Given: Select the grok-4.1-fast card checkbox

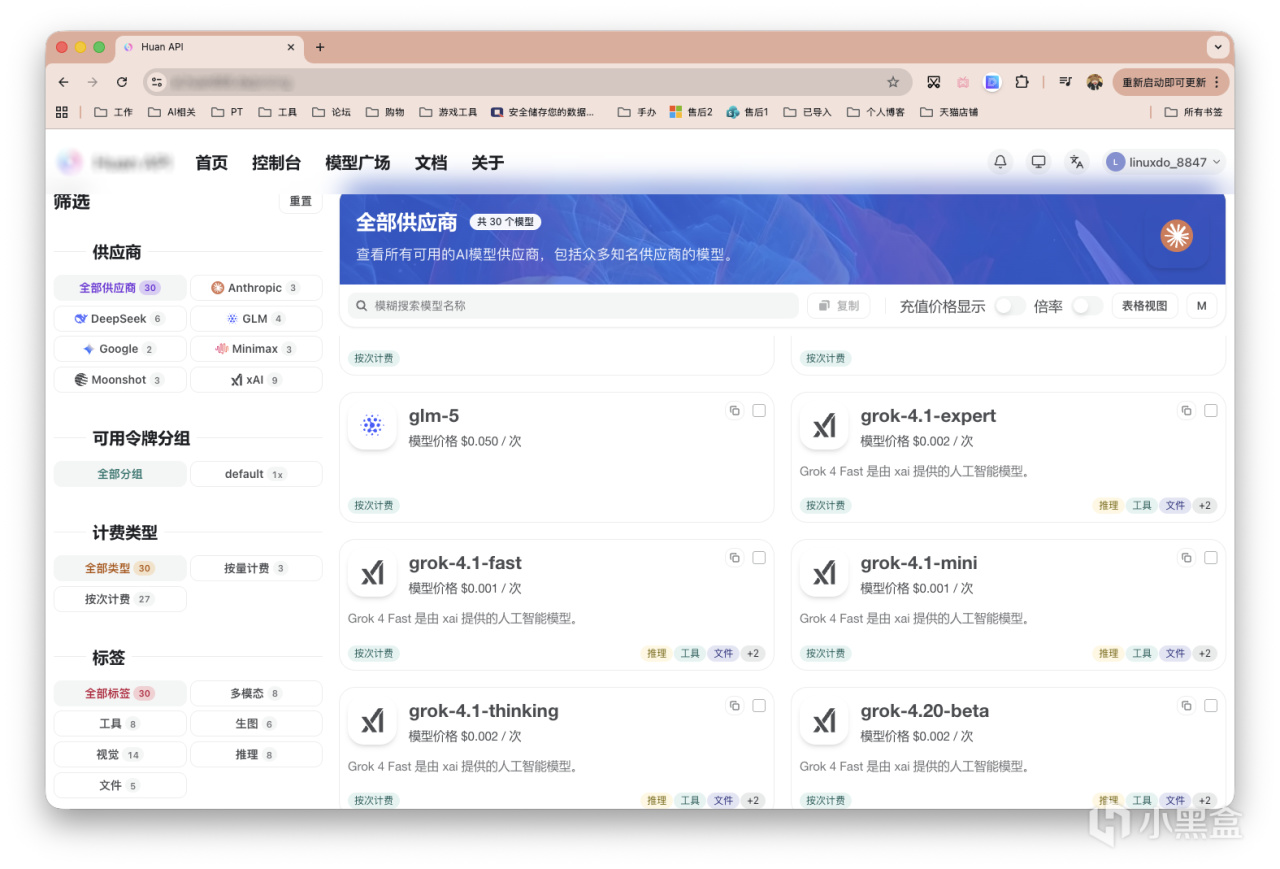Looking at the screenshot, I should tap(759, 557).
